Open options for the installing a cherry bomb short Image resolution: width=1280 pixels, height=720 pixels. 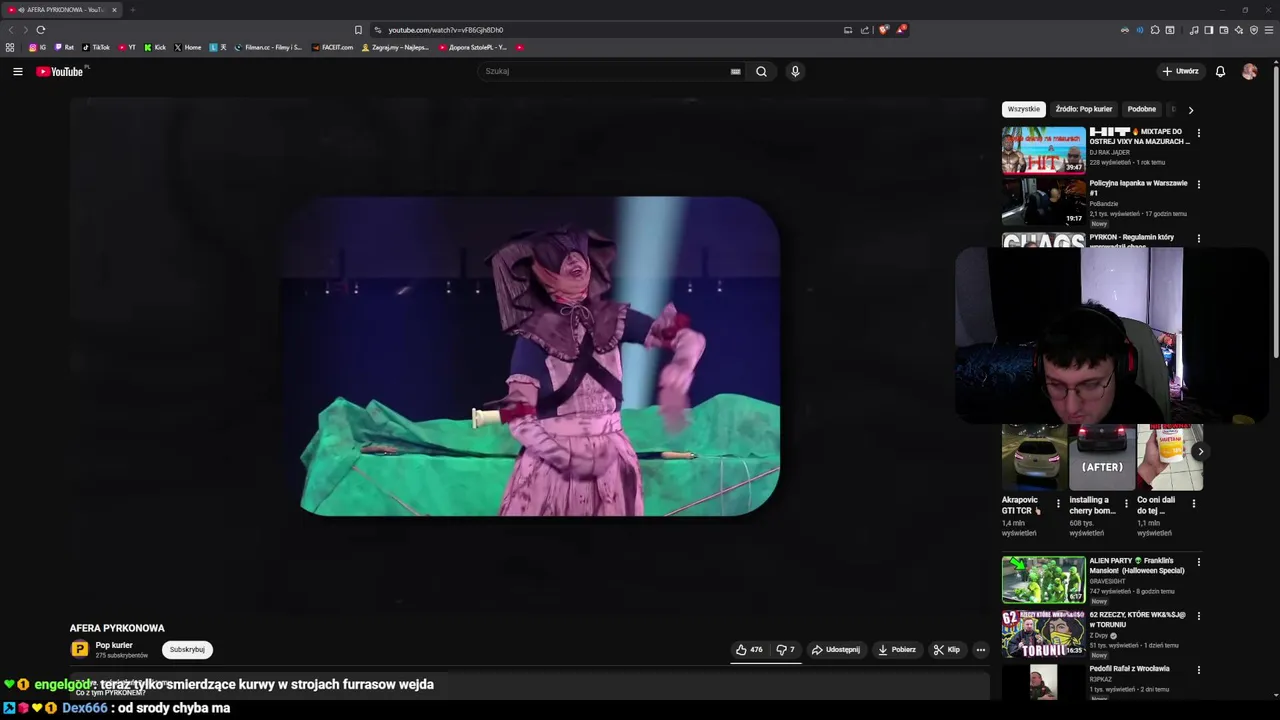pos(1126,504)
